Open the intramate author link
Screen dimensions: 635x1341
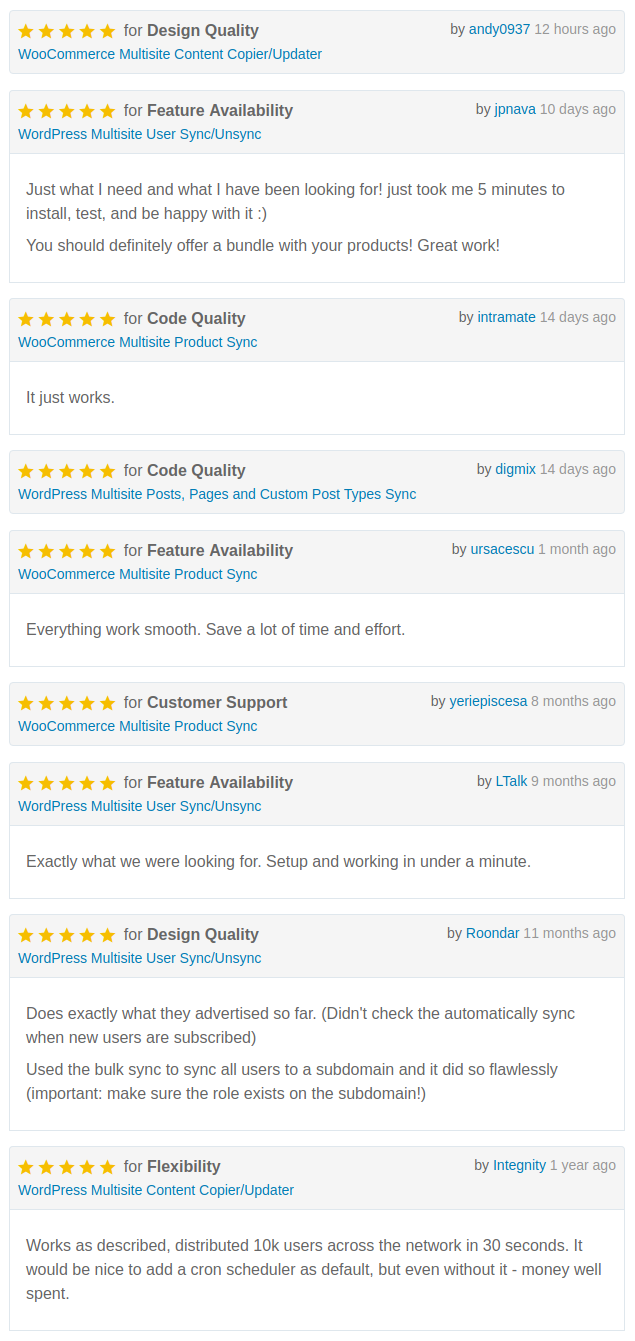point(506,317)
